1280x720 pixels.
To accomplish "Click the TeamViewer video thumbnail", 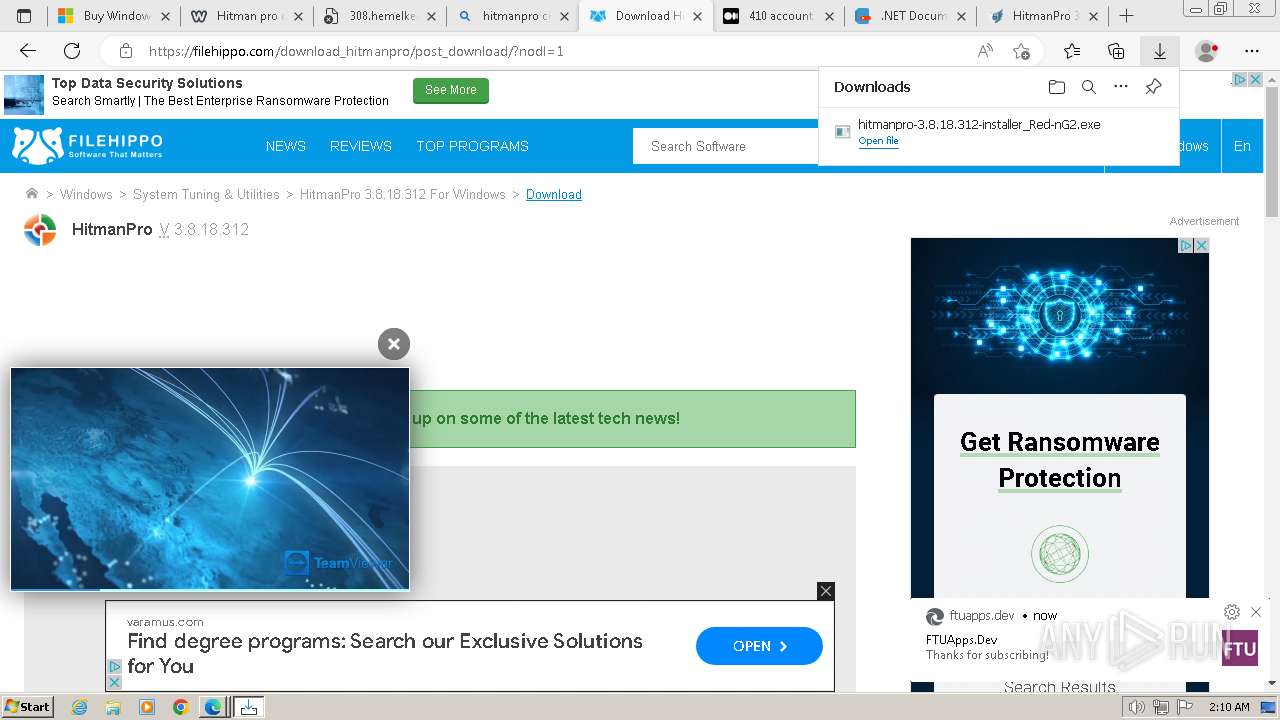I will 210,479.
